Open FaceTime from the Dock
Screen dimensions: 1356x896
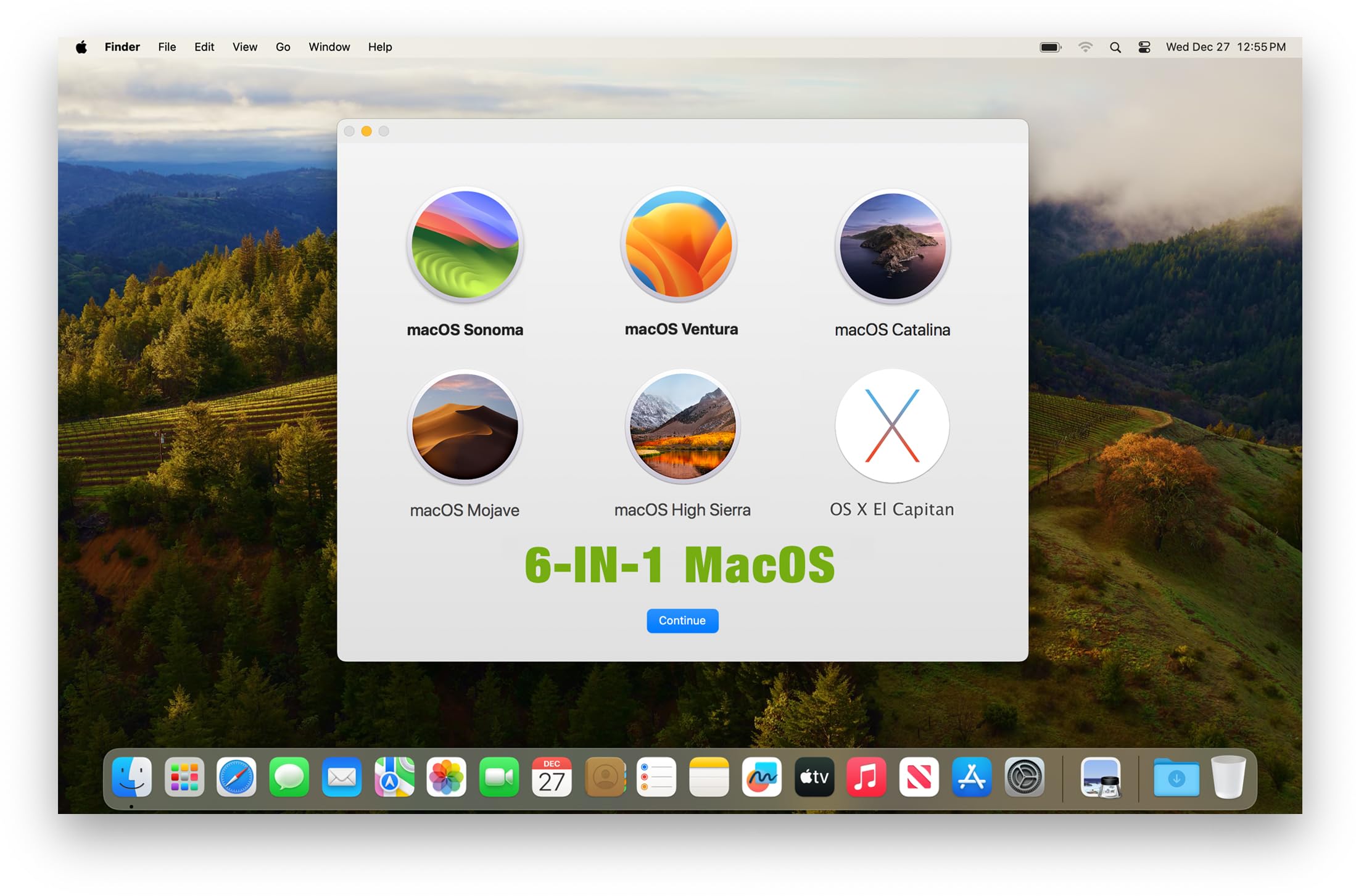[x=499, y=778]
